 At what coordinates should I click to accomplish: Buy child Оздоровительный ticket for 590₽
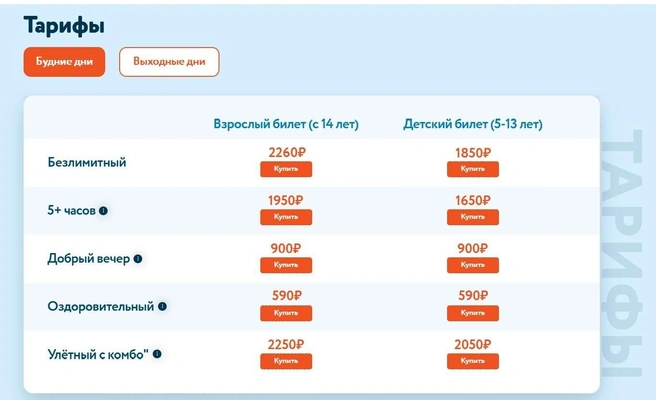(x=473, y=313)
